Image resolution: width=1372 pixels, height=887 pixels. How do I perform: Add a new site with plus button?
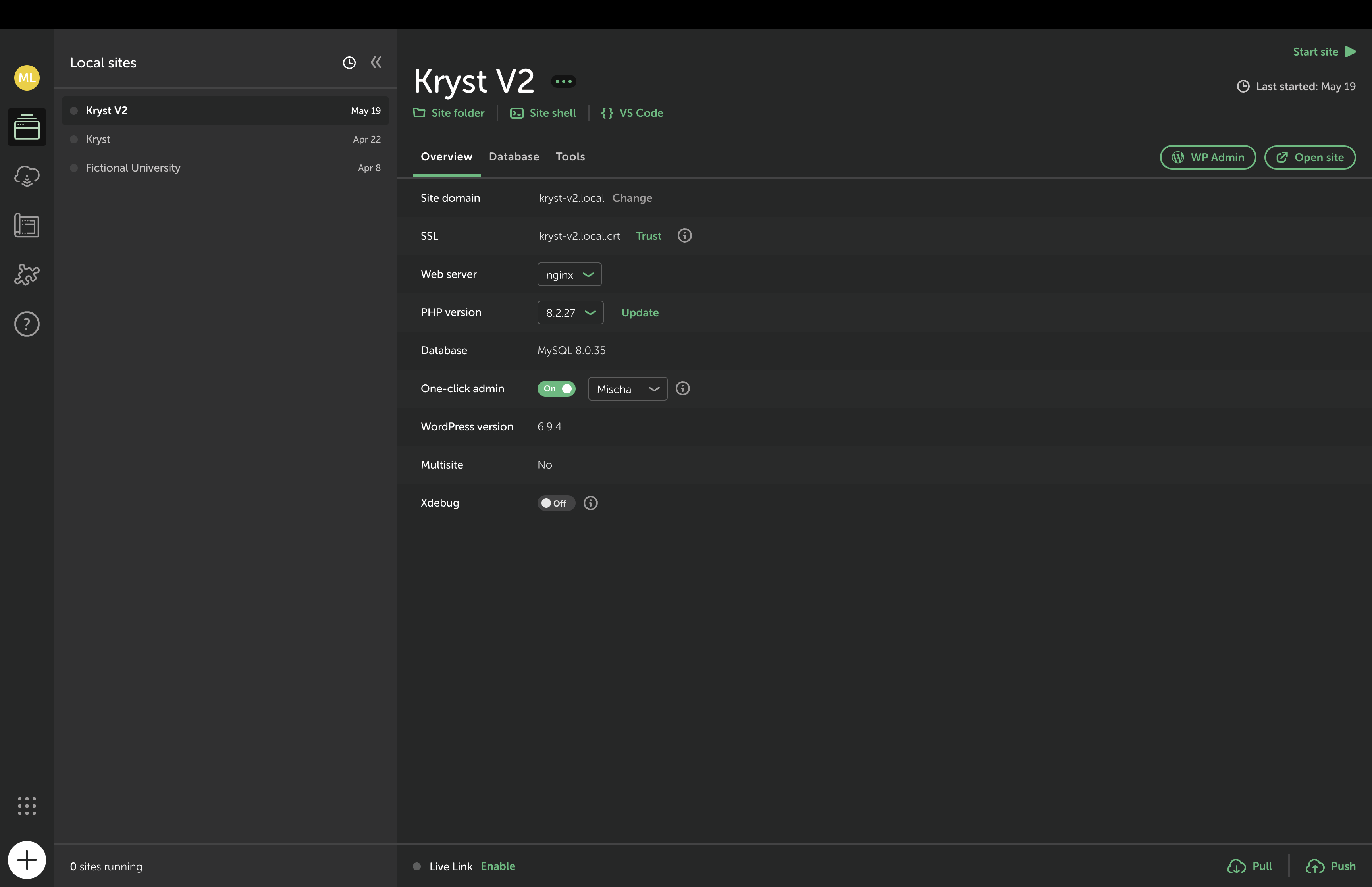(27, 860)
